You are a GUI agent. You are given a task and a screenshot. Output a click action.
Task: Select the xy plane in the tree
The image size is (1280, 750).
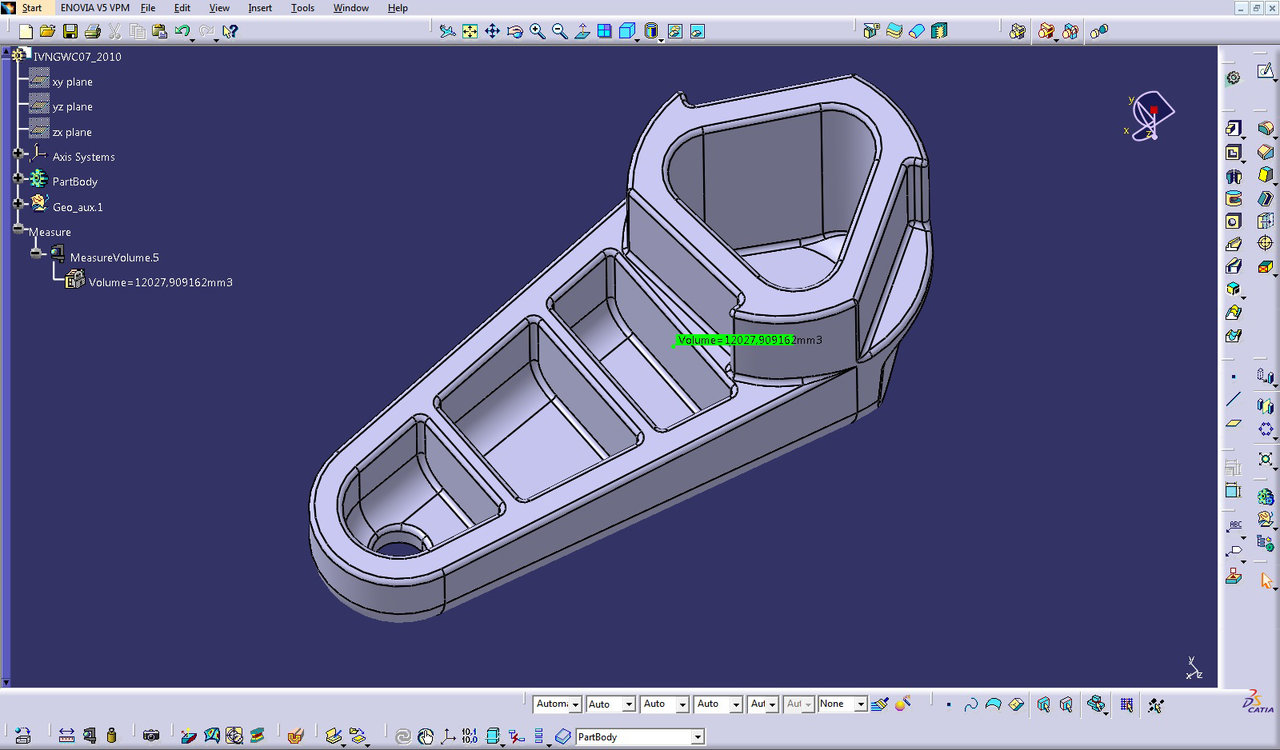pyautogui.click(x=72, y=82)
